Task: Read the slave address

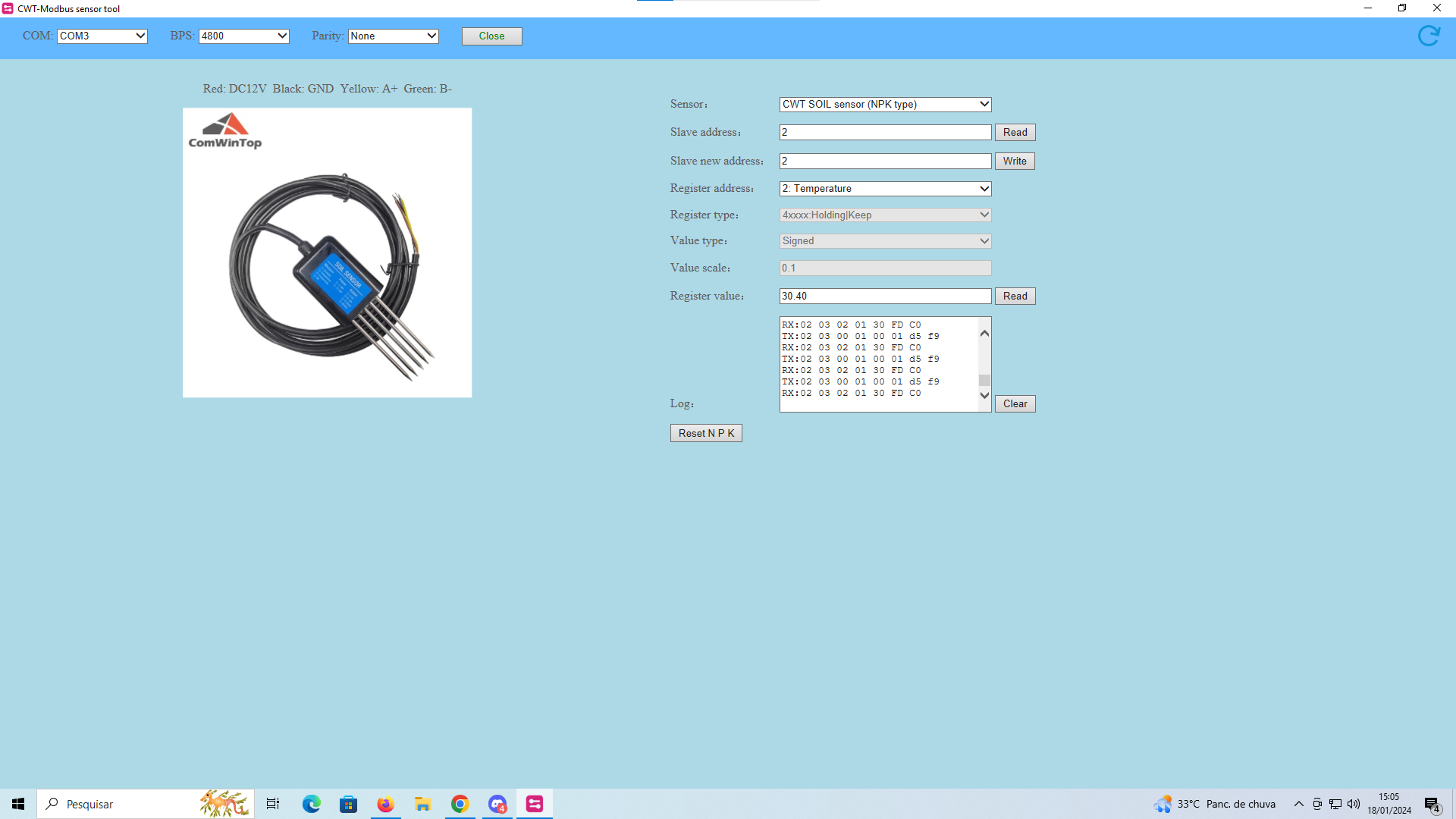Action: coord(1015,132)
